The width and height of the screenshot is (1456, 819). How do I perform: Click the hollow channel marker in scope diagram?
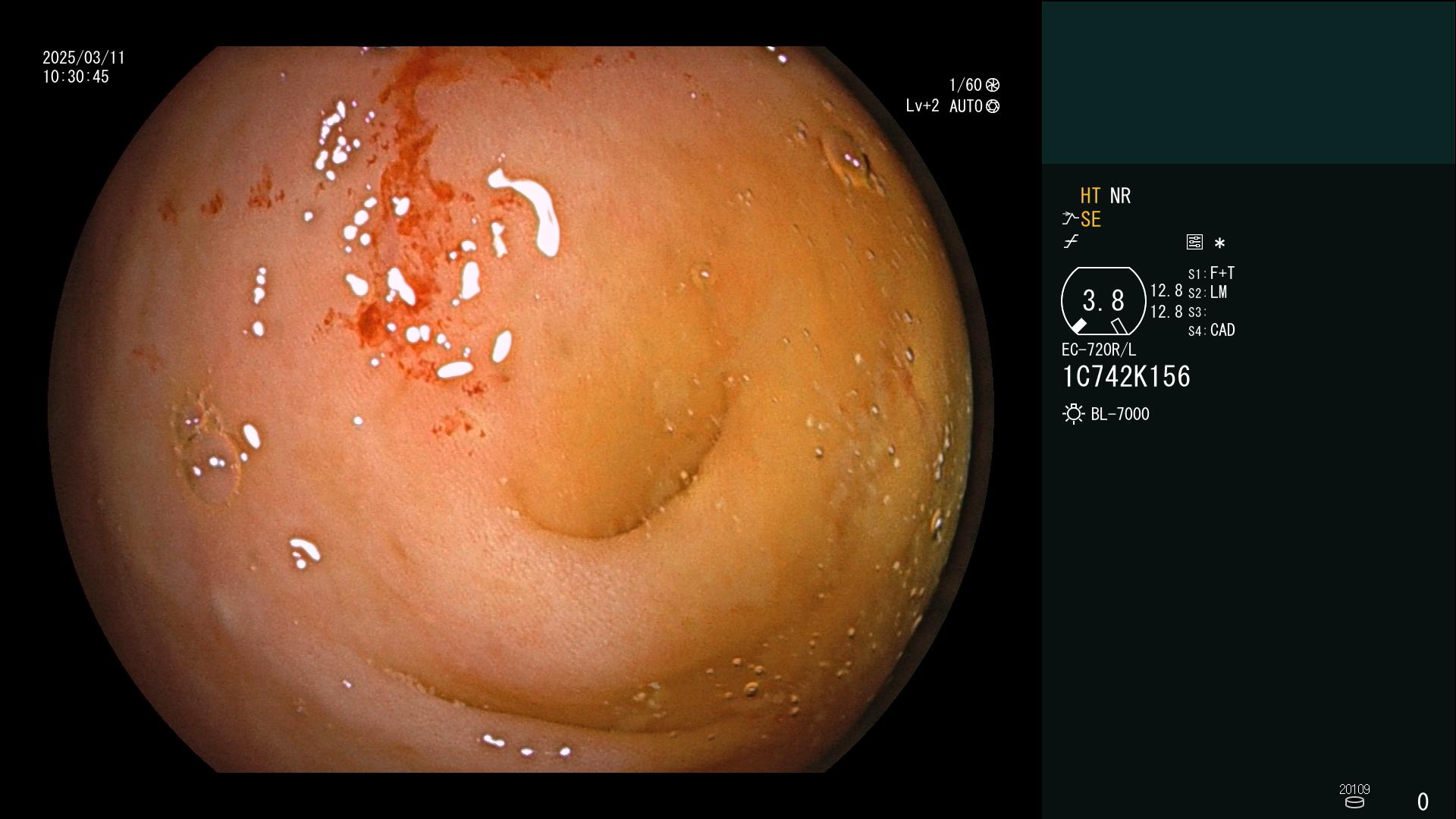point(1119,326)
